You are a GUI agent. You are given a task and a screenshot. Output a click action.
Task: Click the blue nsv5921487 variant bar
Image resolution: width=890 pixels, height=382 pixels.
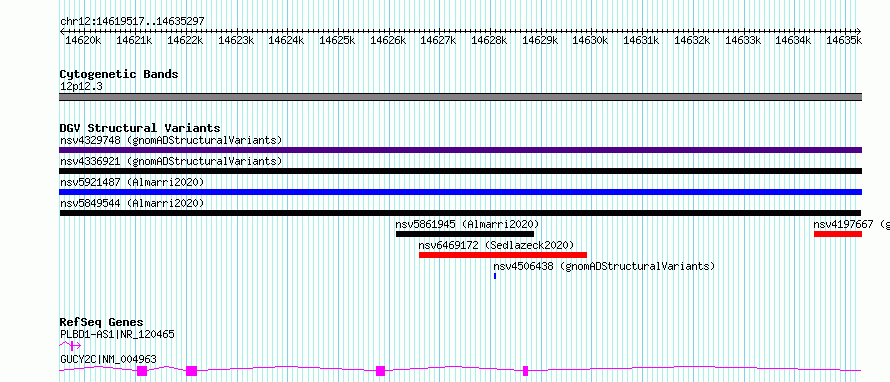[460, 192]
